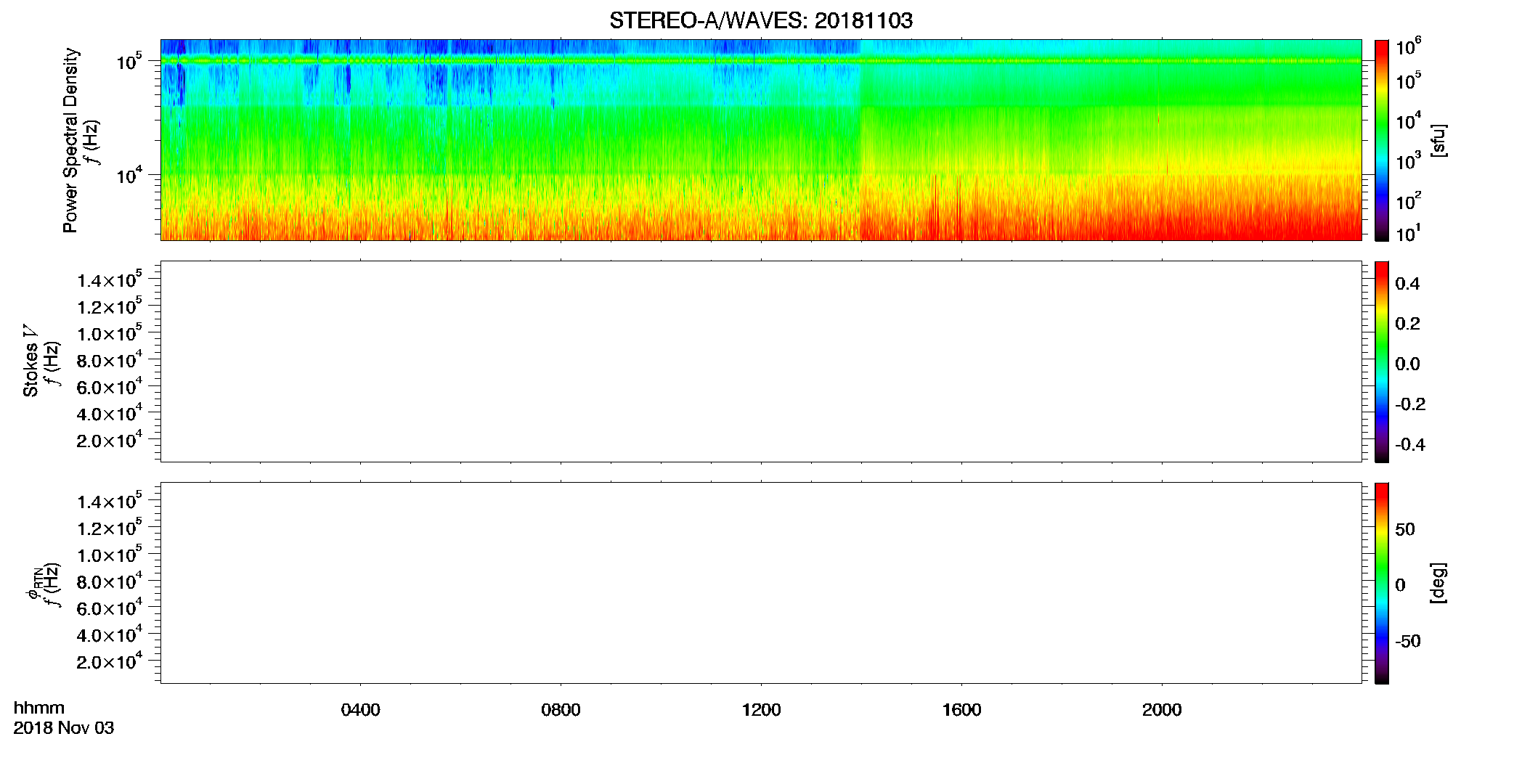
Task: Click the Stokes V axis label
Action: click(31, 361)
